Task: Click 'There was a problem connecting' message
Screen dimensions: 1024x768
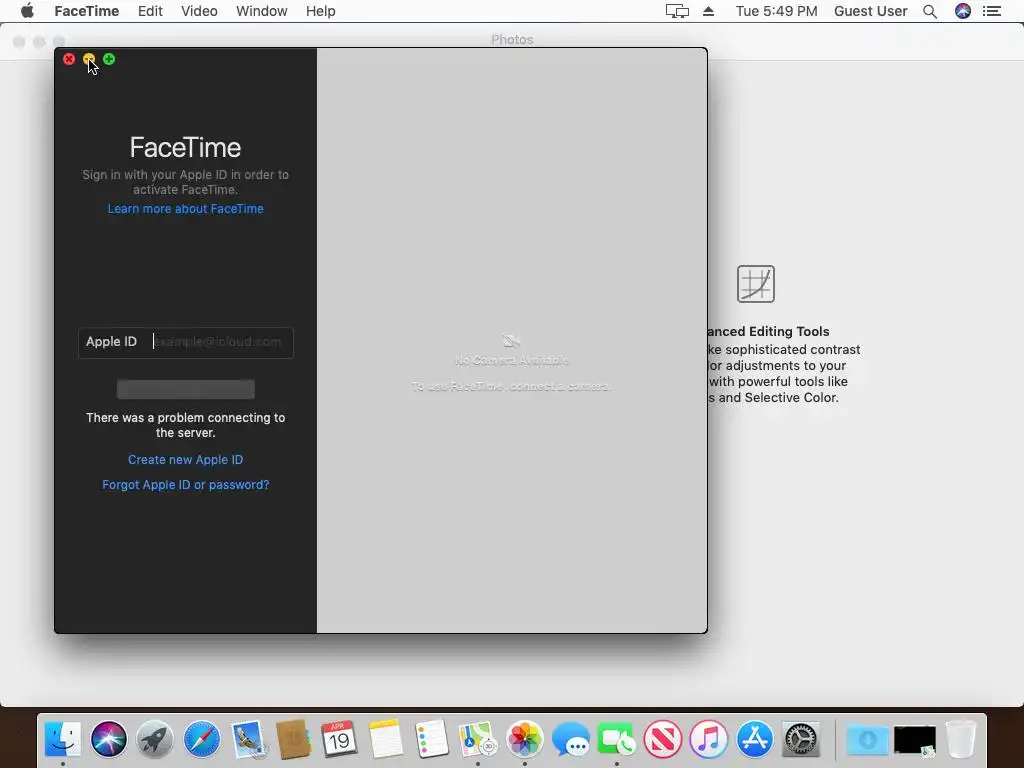Action: 185,425
